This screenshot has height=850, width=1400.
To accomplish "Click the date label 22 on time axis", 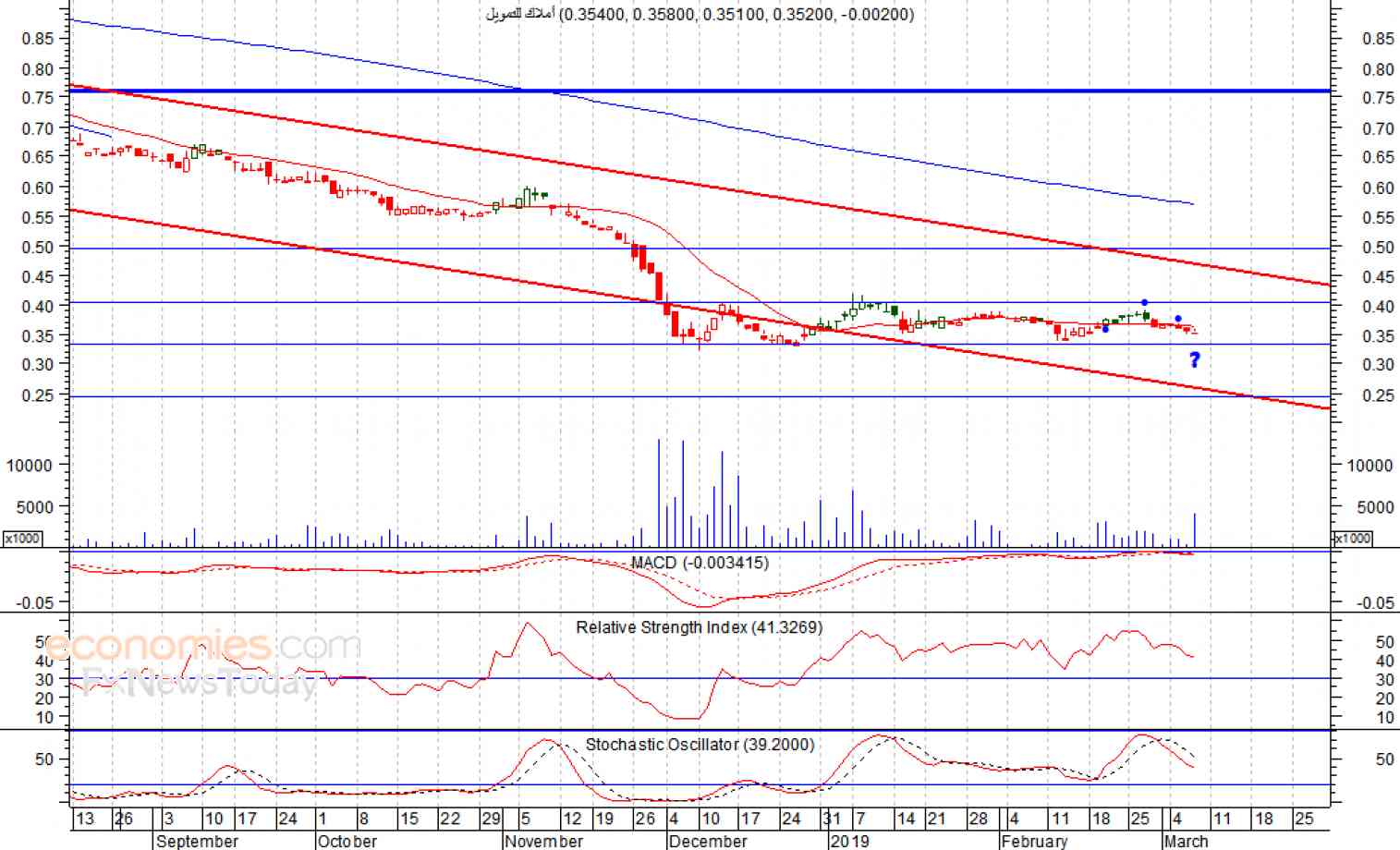I will click(x=450, y=819).
